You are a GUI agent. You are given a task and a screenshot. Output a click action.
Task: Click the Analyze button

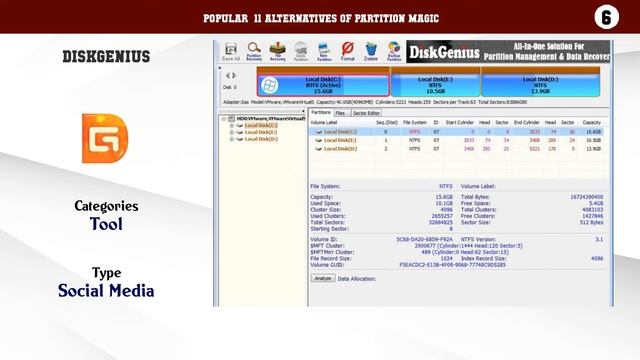click(323, 278)
